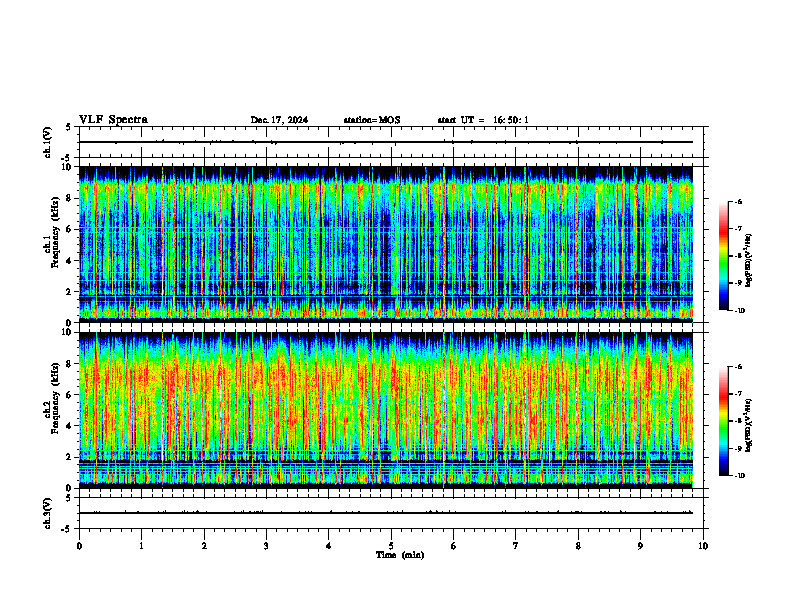Click the ch.1 color scale bar
Image resolution: width=792 pixels, height=612 pixels.
(x=724, y=256)
